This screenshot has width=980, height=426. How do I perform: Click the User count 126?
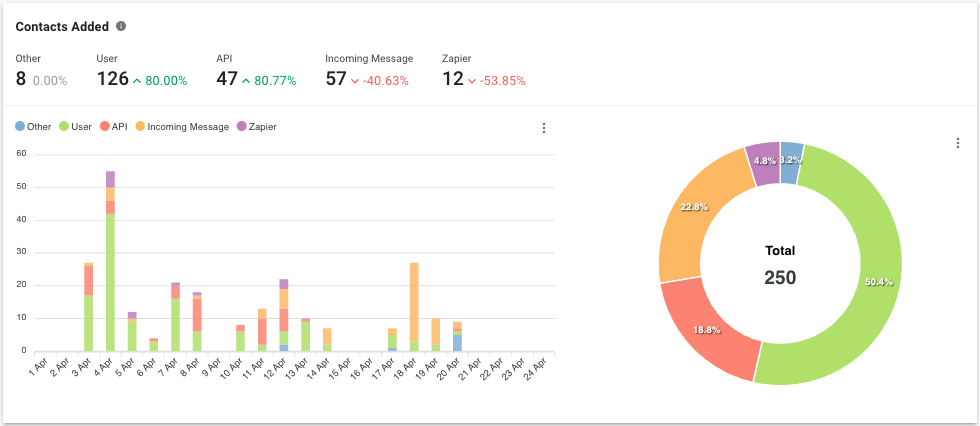pyautogui.click(x=112, y=79)
